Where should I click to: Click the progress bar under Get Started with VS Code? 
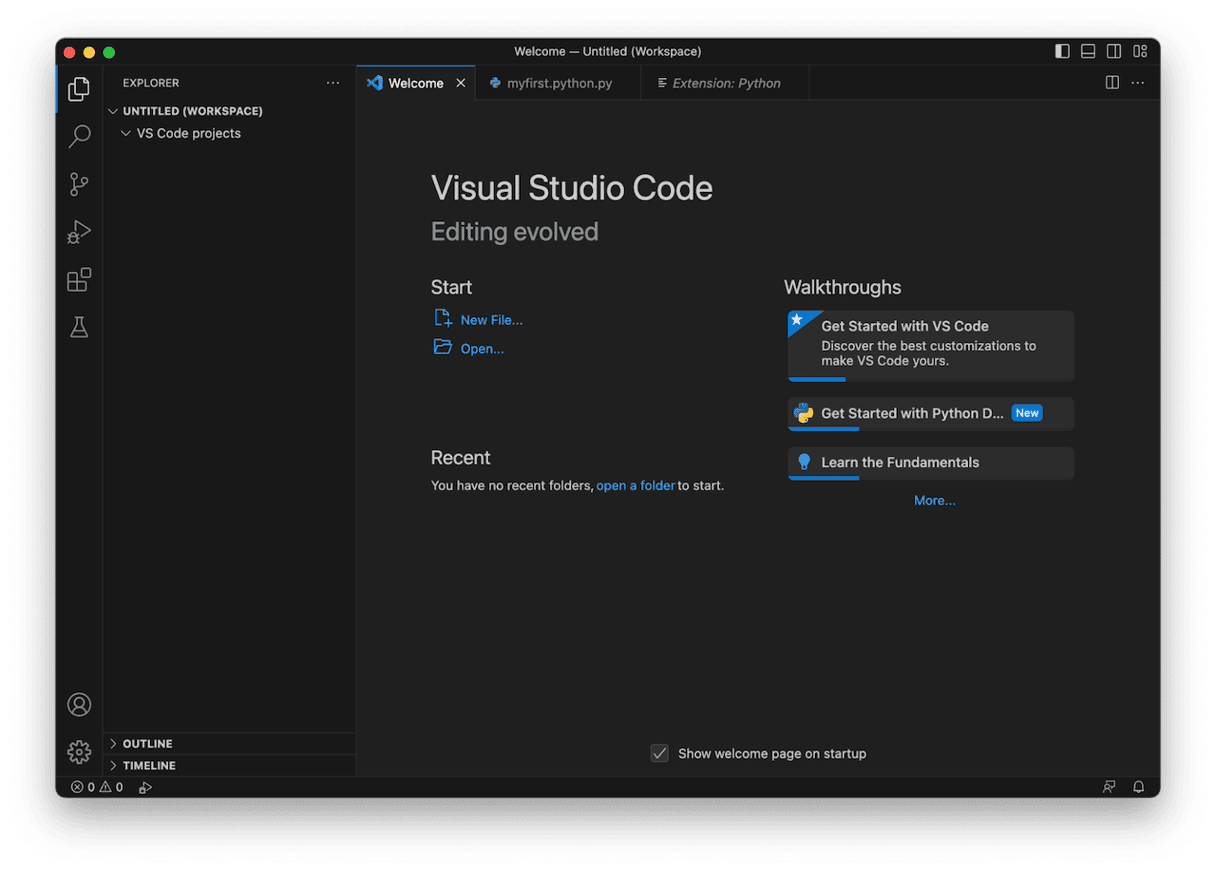tap(817, 379)
